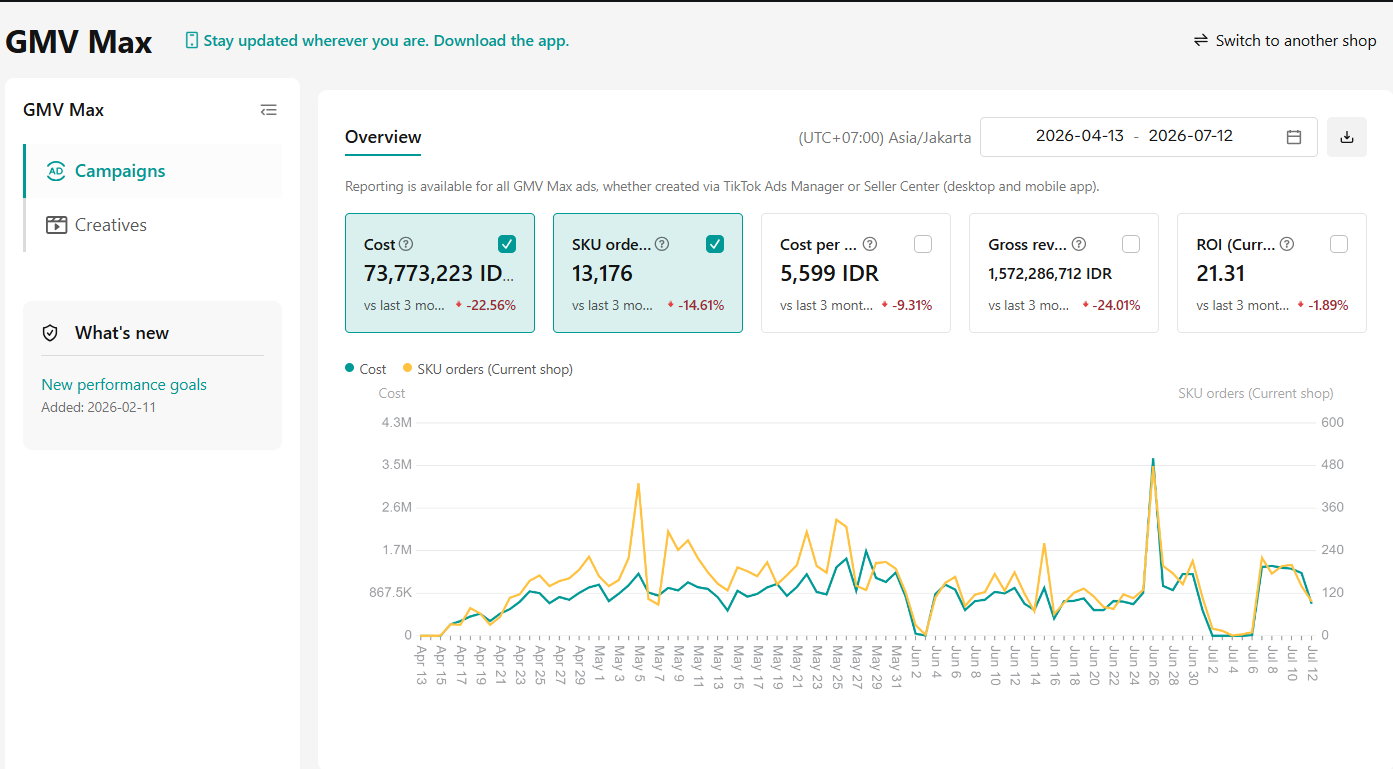
Task: Click the Cost info help icon
Action: tap(406, 244)
